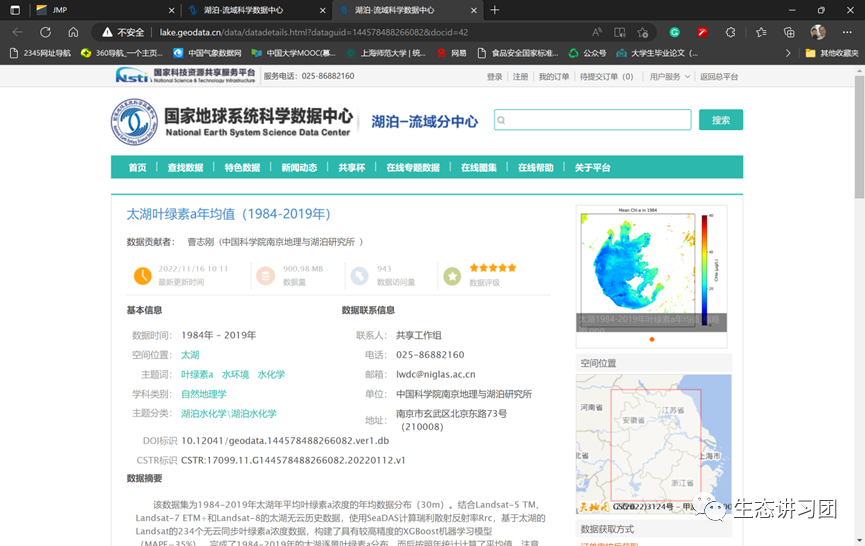The height and width of the screenshot is (546, 865).
Task: Open 共享杯 in the navigation bar
Action: 352,168
